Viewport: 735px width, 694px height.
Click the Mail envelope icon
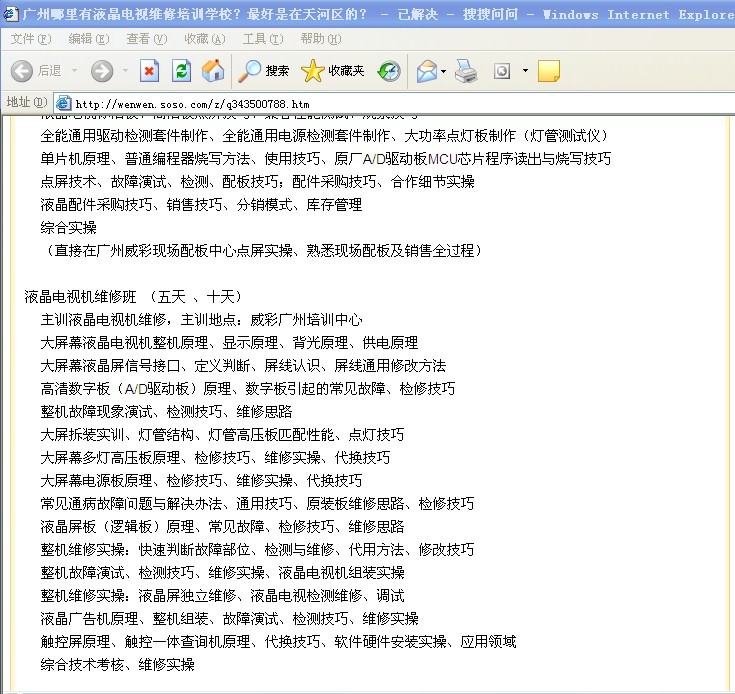click(427, 71)
